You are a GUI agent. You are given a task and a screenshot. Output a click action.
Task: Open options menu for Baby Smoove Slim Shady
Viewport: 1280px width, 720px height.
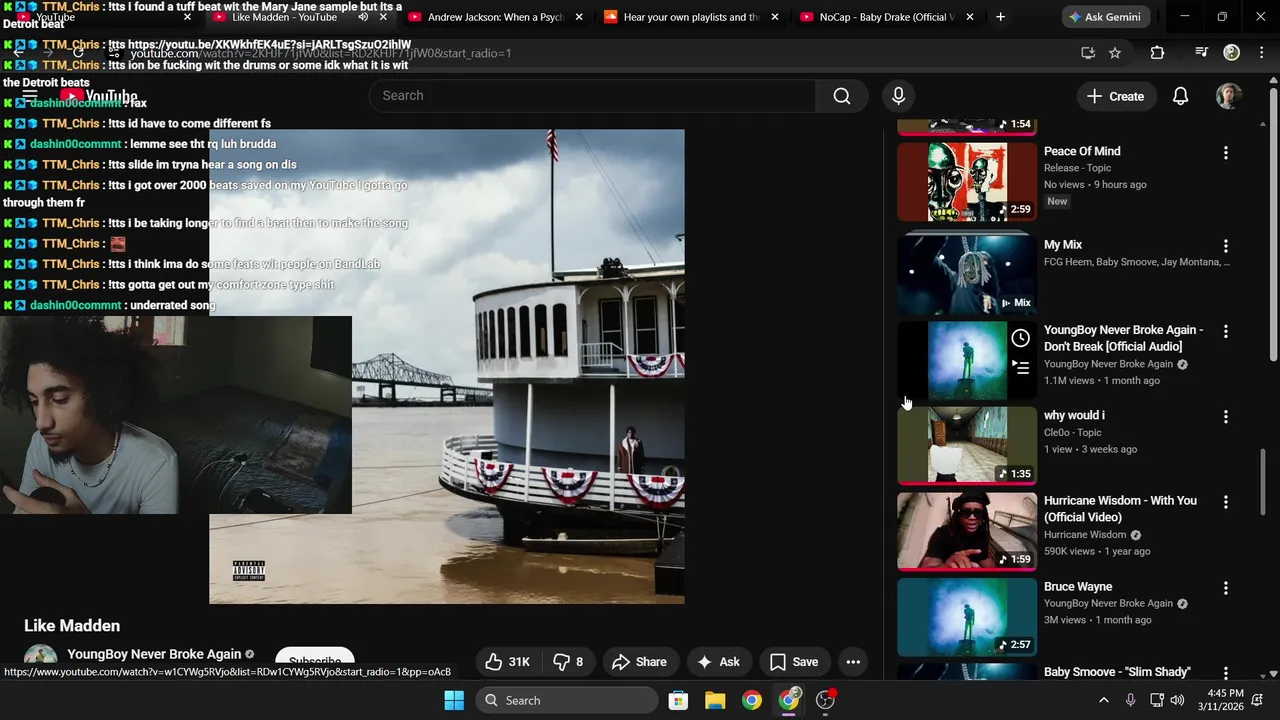click(1226, 673)
